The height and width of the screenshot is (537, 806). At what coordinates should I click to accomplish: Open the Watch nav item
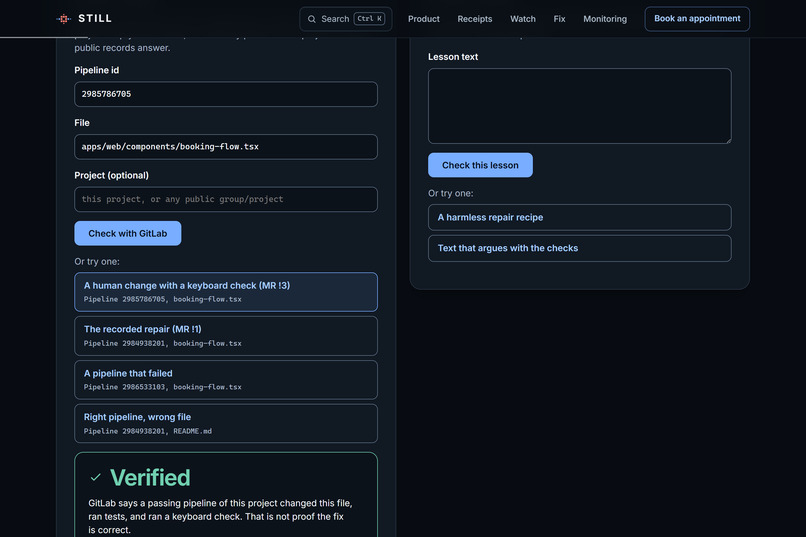click(x=523, y=19)
